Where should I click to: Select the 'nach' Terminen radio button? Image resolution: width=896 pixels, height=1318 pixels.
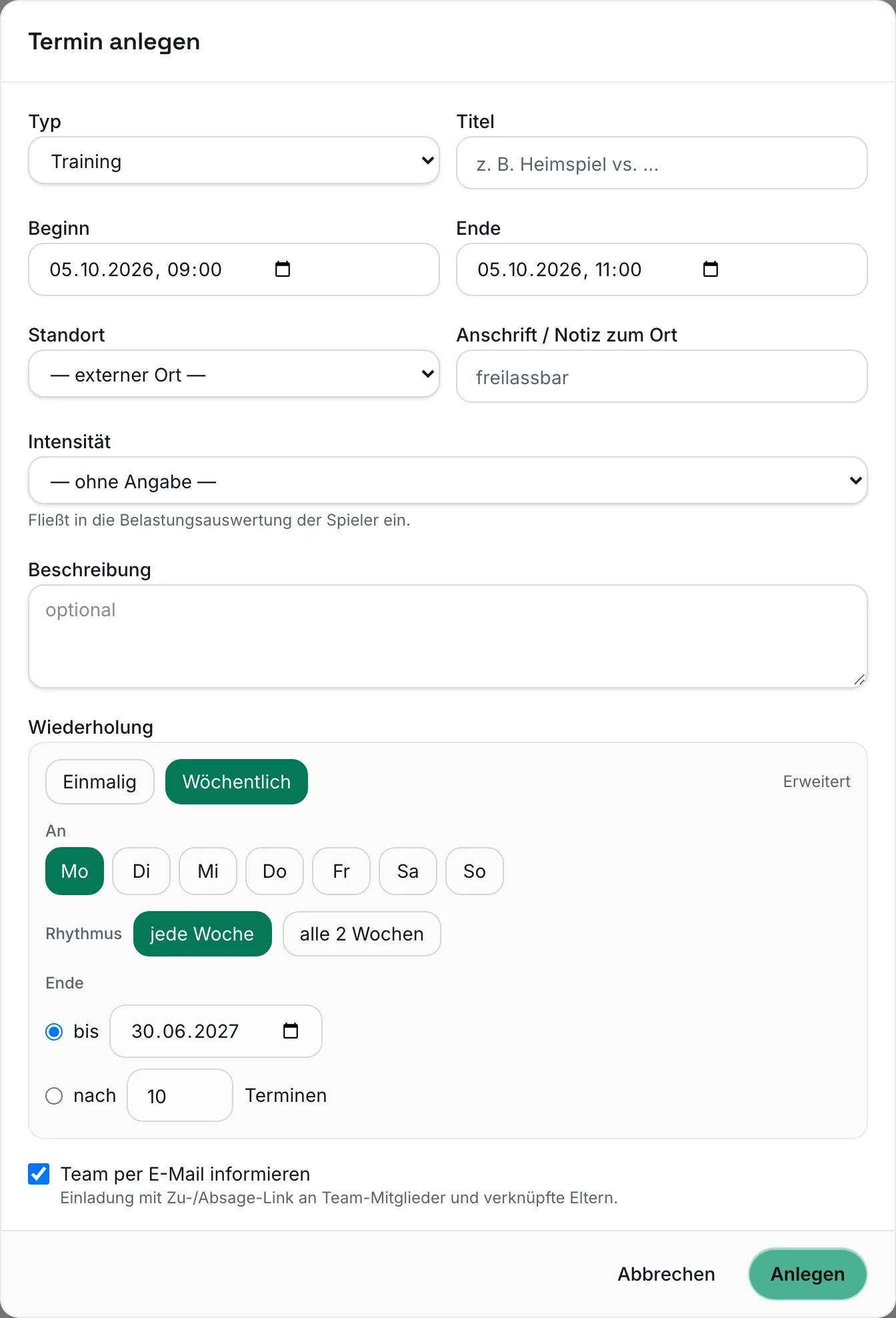coord(54,1096)
